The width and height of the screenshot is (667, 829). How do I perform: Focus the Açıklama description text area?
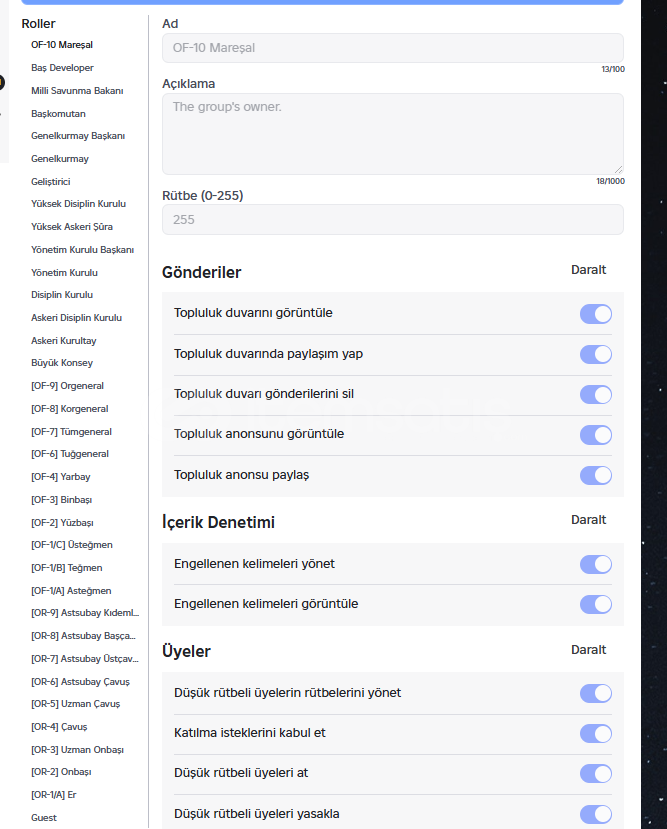click(x=393, y=134)
